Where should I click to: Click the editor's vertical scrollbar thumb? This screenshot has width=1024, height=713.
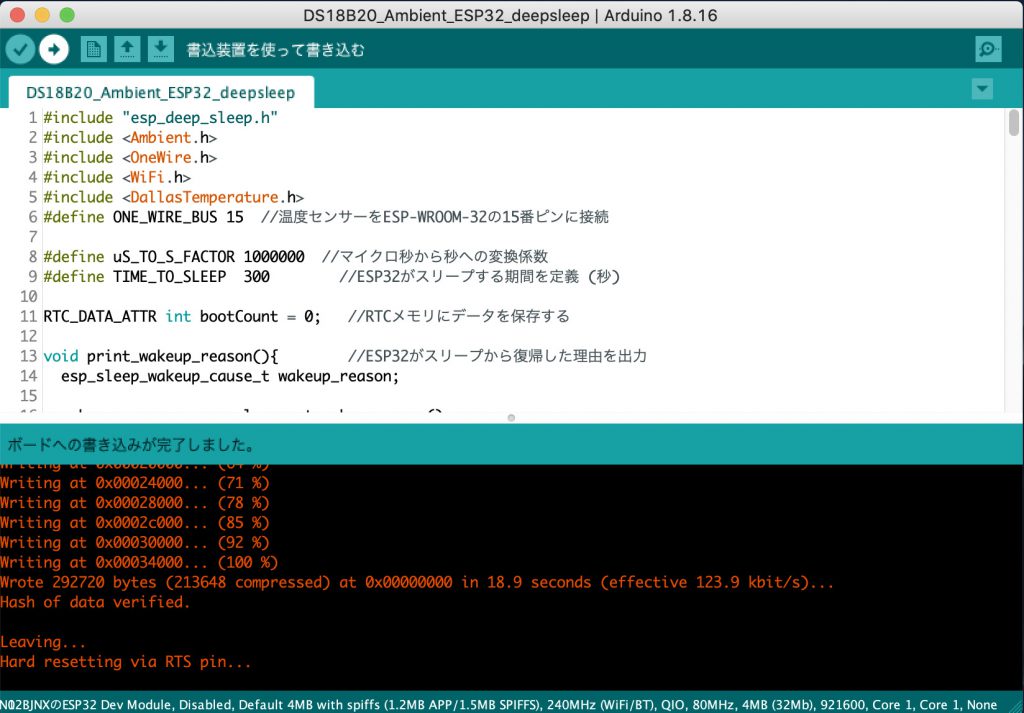(1014, 124)
